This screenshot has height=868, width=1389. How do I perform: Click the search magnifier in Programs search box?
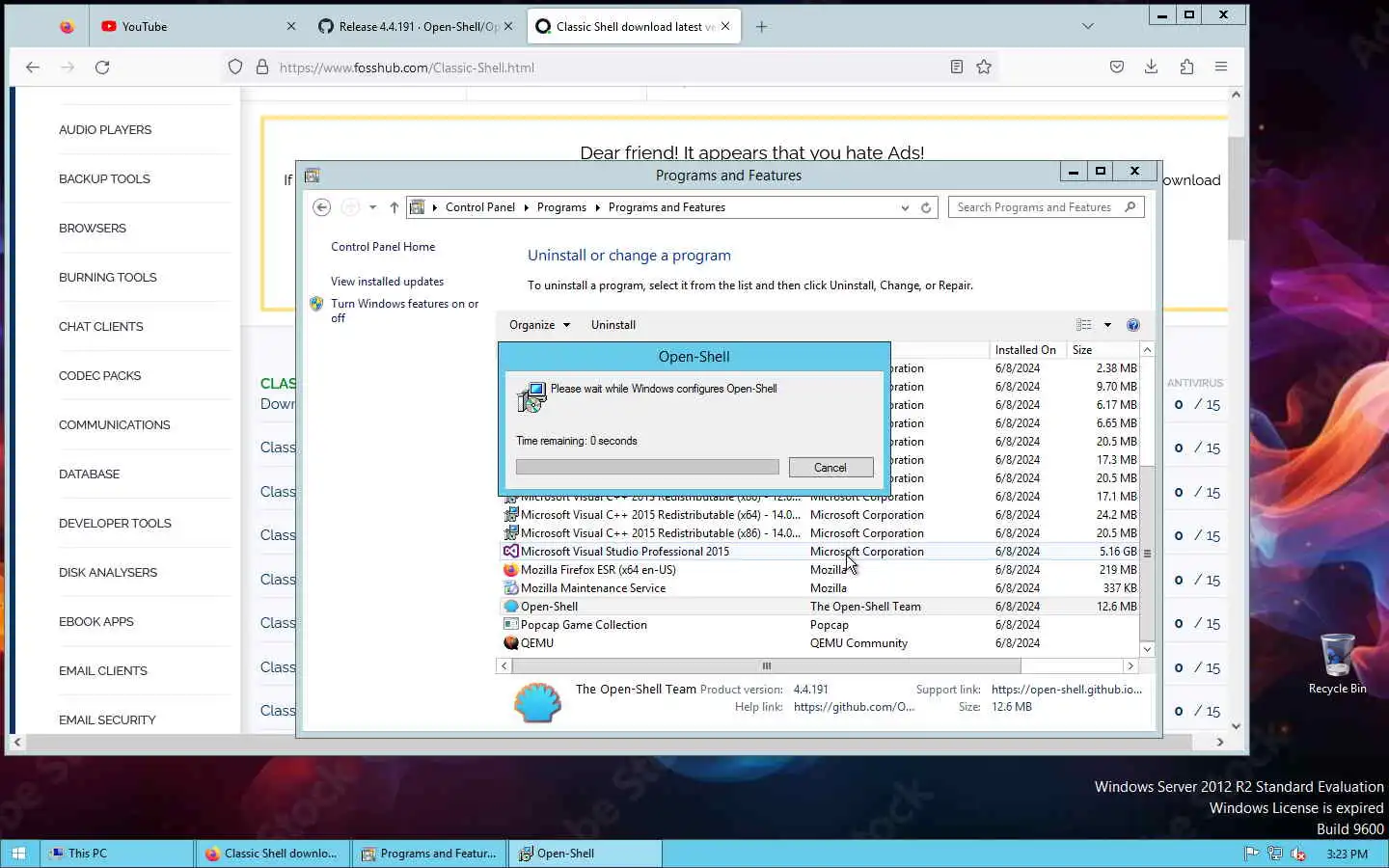[x=1130, y=207]
